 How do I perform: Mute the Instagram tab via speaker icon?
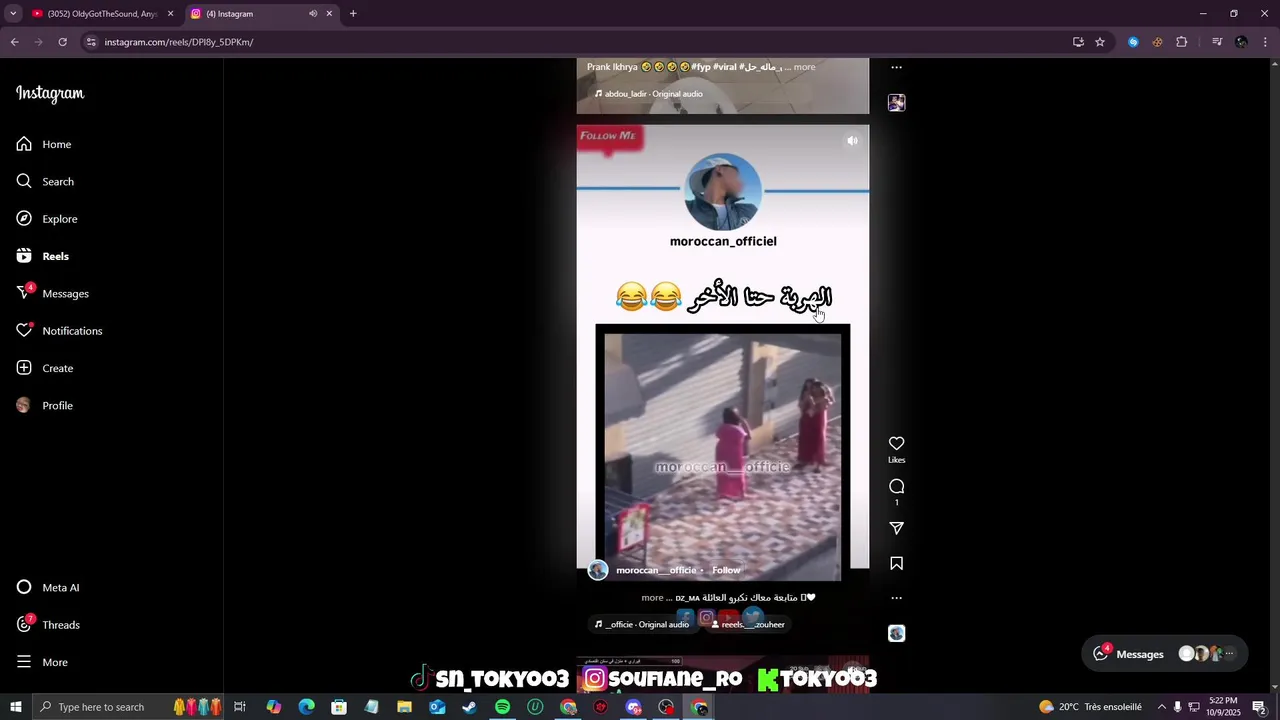(x=313, y=14)
